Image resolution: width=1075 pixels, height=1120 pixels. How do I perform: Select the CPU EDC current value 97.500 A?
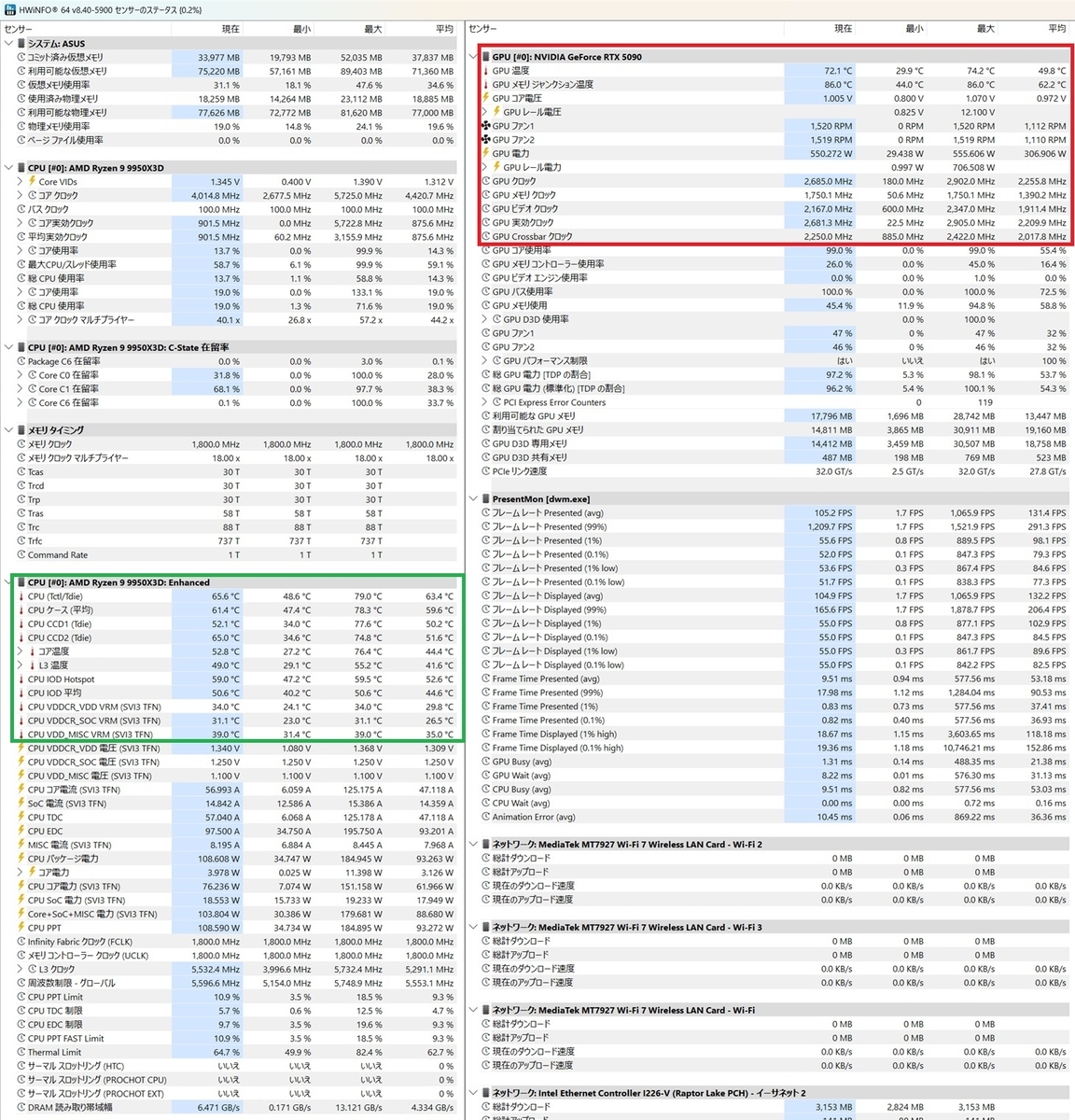pyautogui.click(x=222, y=832)
